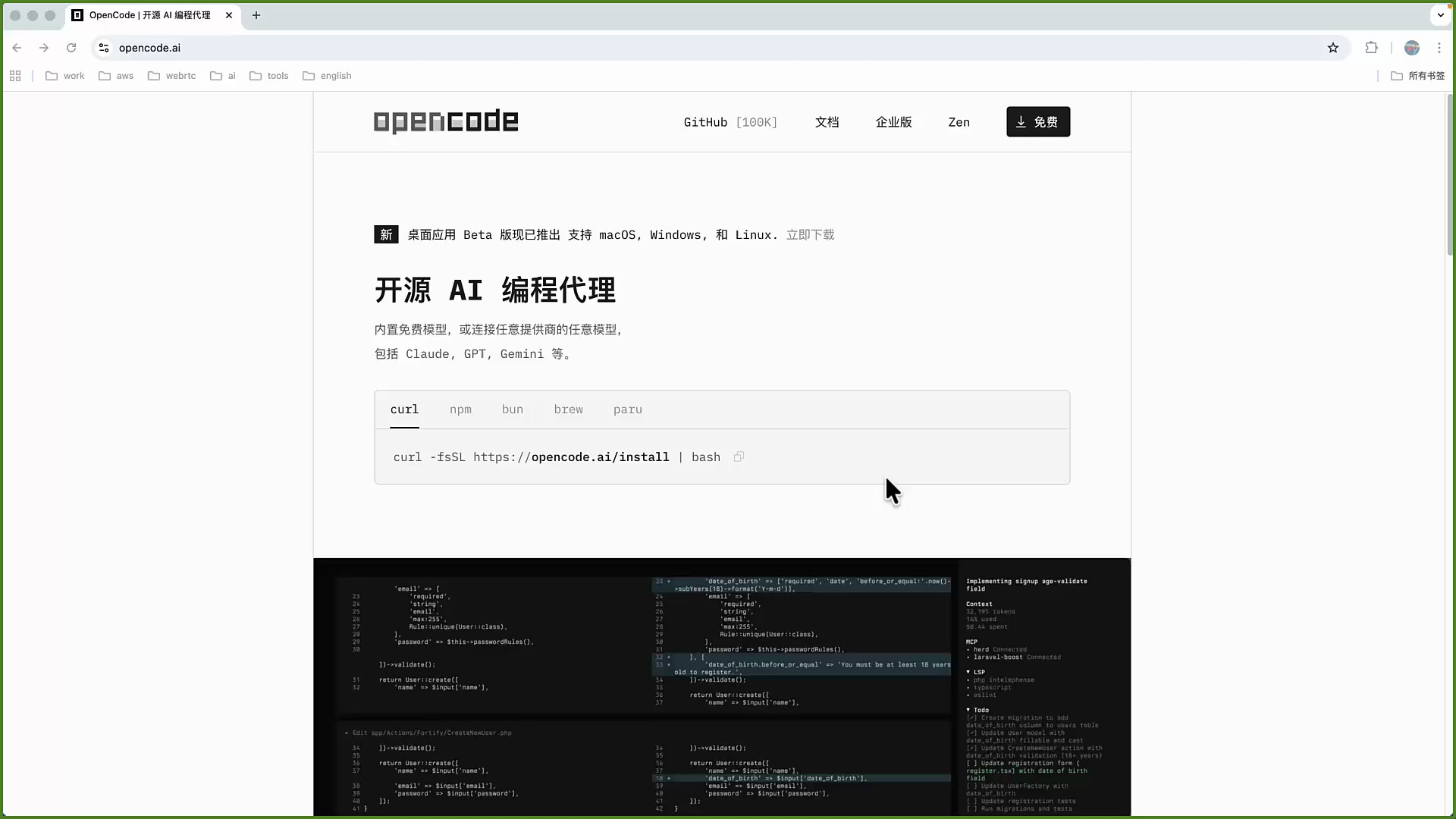Click the terminal code screenshot preview
The width and height of the screenshot is (1456, 819).
722,688
